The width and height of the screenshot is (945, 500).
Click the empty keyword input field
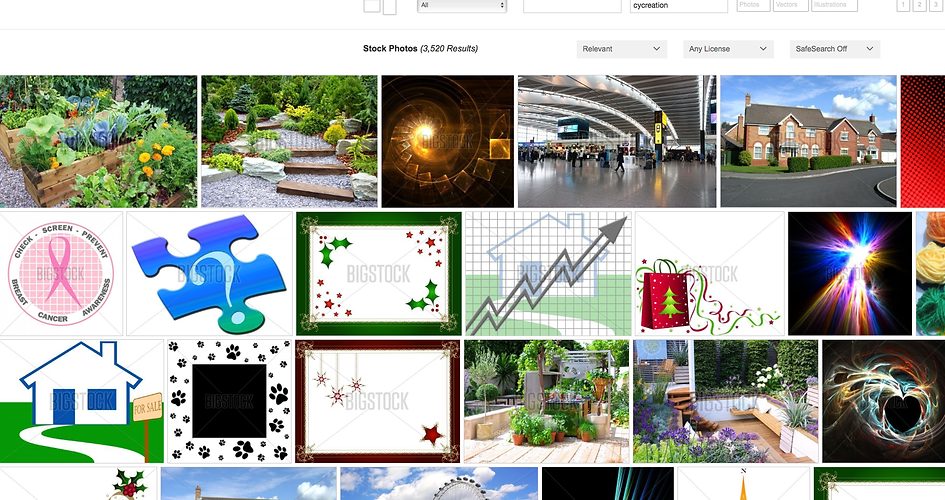point(572,5)
